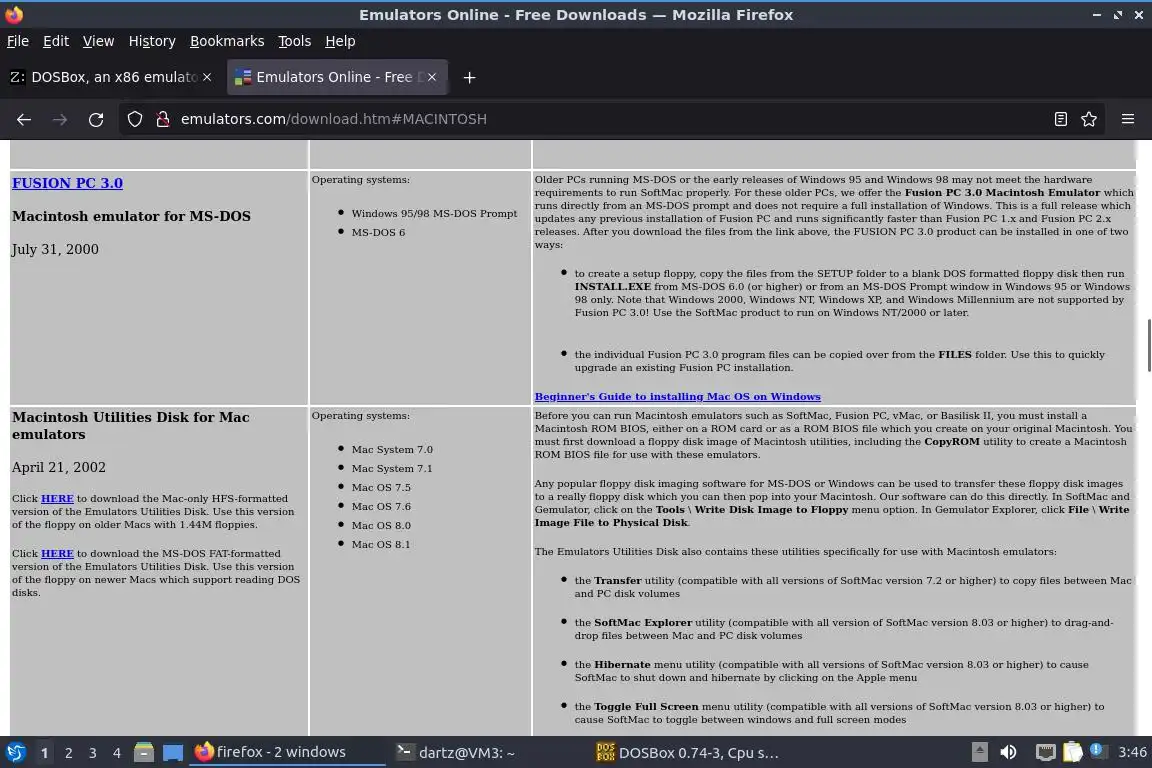
Task: Open the File menu
Action: point(18,41)
